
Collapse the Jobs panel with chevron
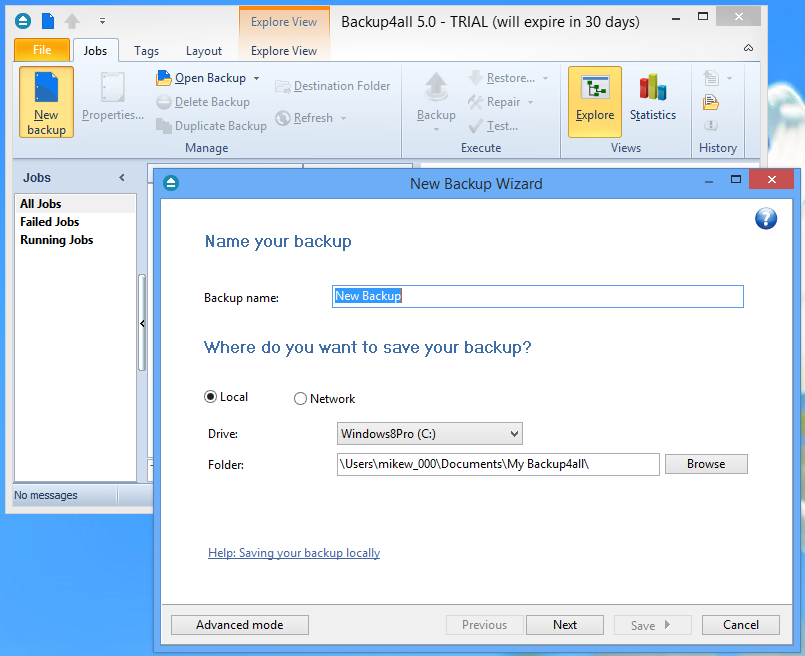point(122,178)
